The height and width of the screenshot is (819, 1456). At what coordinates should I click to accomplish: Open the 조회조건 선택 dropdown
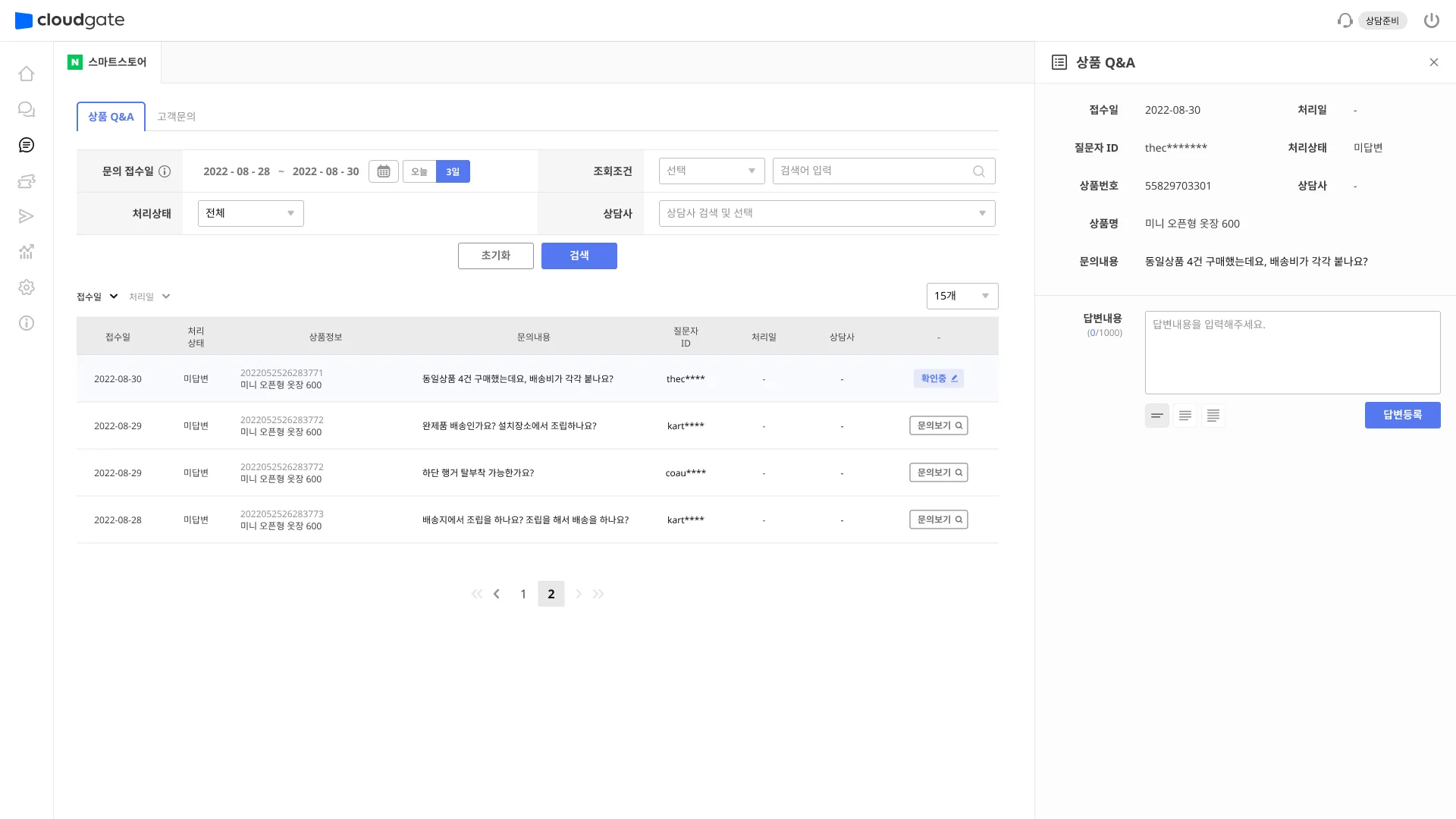click(x=711, y=171)
